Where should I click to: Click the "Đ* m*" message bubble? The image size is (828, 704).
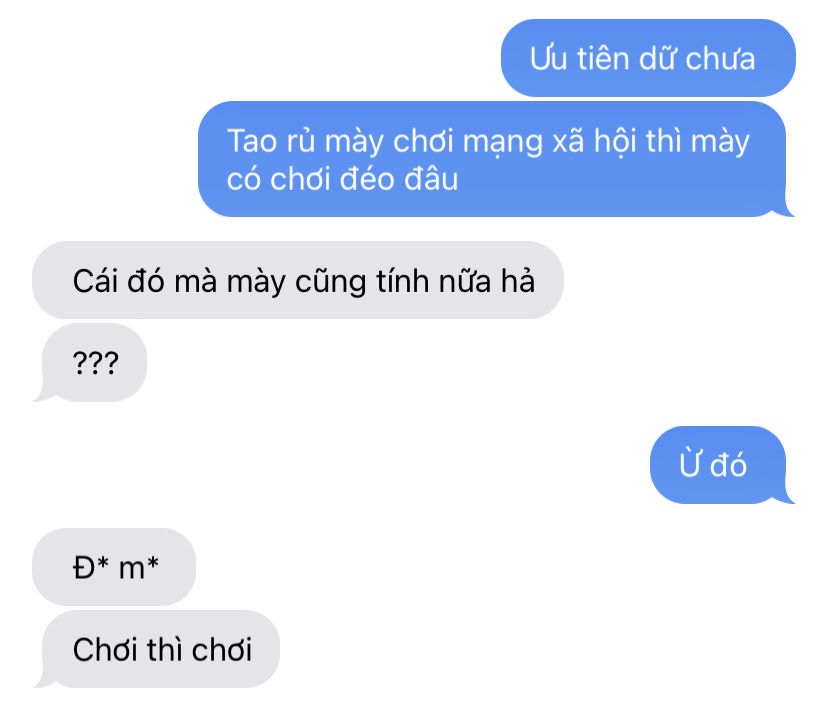114,567
